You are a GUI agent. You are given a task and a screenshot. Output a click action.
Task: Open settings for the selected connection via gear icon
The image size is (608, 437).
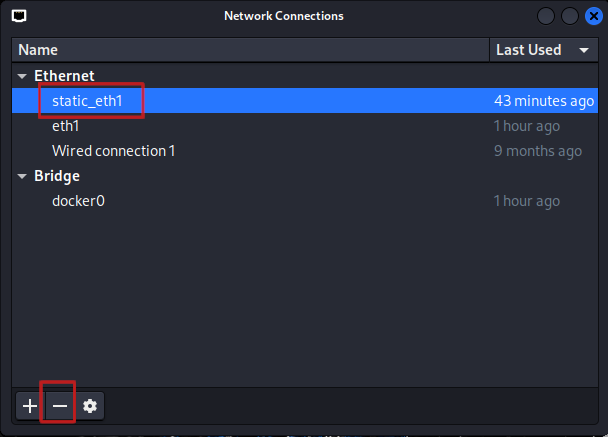click(90, 406)
